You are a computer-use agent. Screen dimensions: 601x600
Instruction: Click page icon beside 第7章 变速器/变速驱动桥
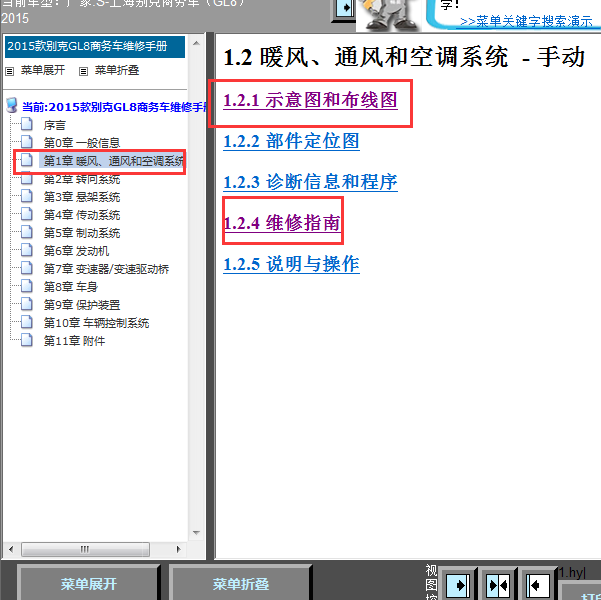pos(27,268)
